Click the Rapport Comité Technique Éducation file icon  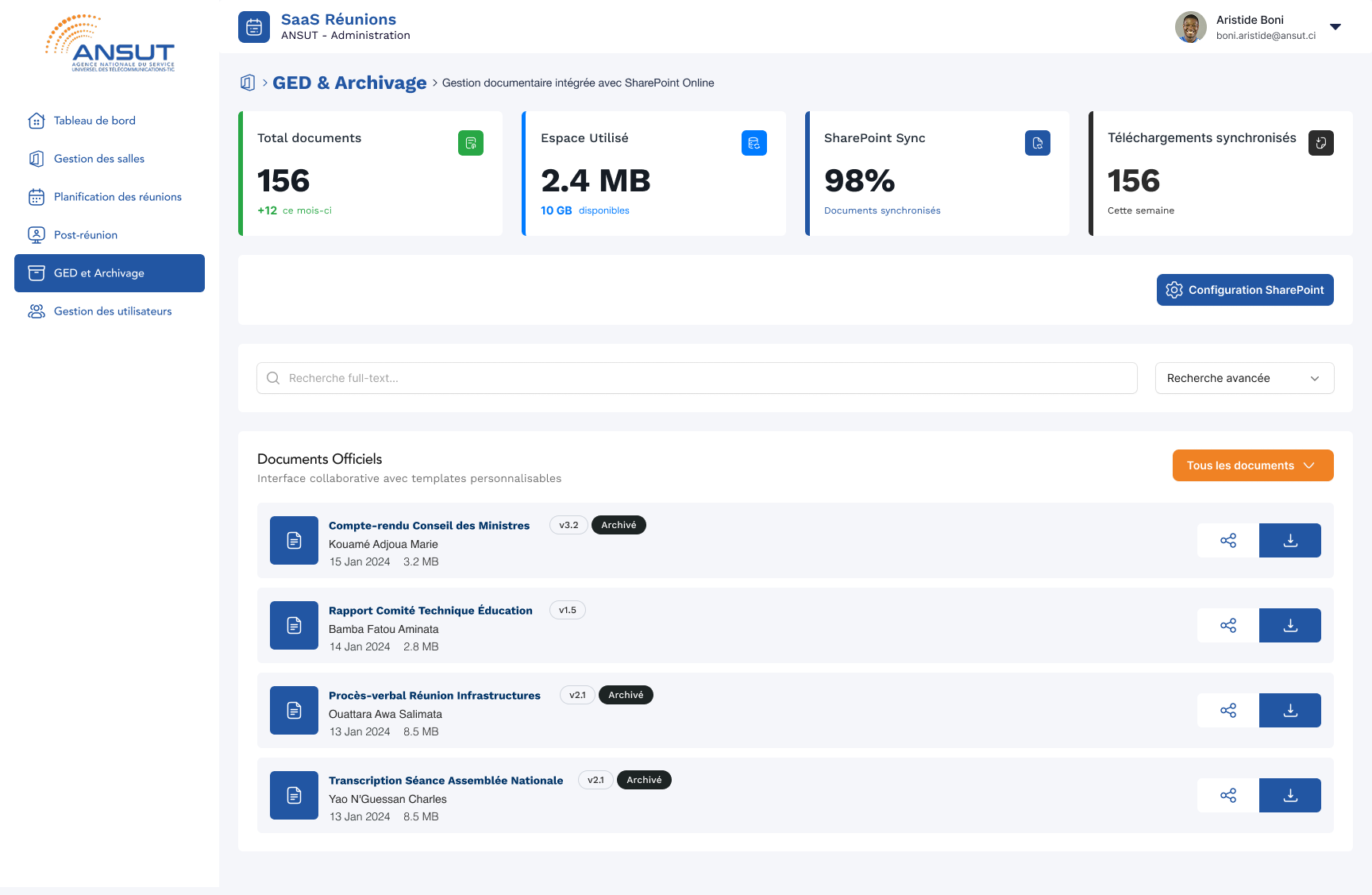coord(294,626)
